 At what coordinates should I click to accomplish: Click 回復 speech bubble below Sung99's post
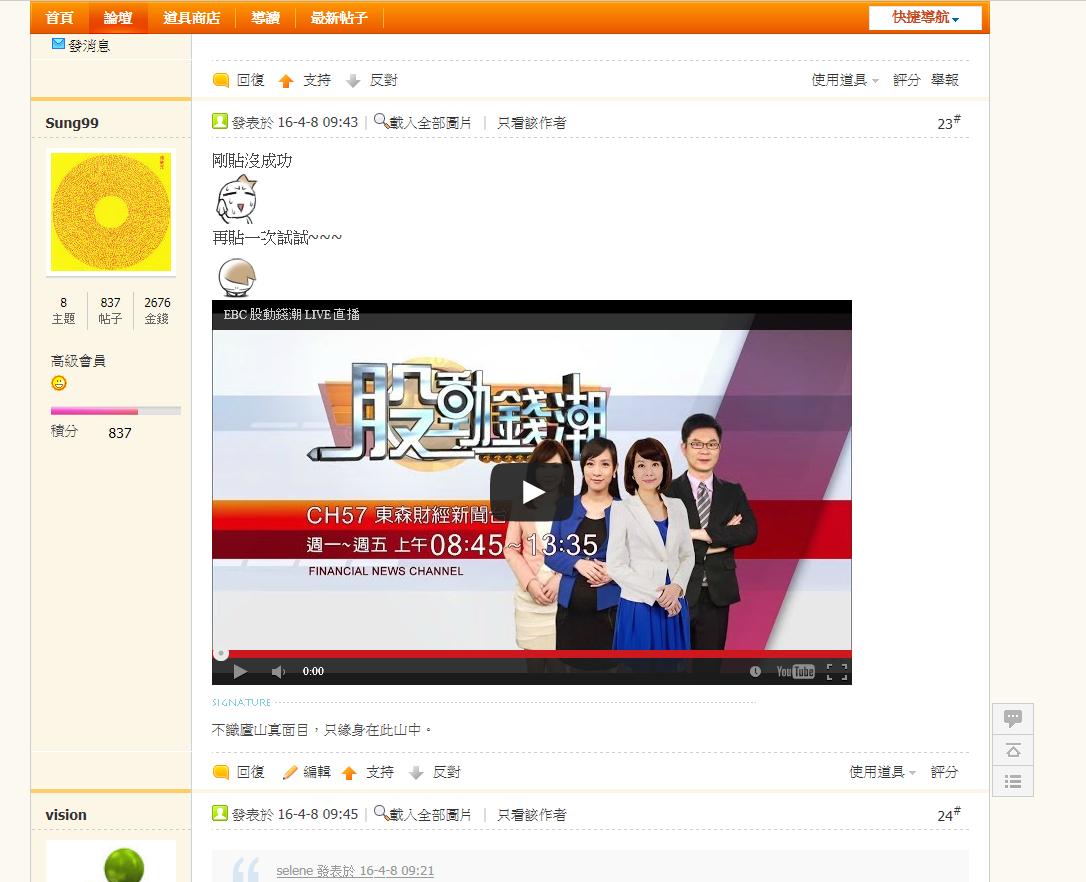click(x=221, y=772)
